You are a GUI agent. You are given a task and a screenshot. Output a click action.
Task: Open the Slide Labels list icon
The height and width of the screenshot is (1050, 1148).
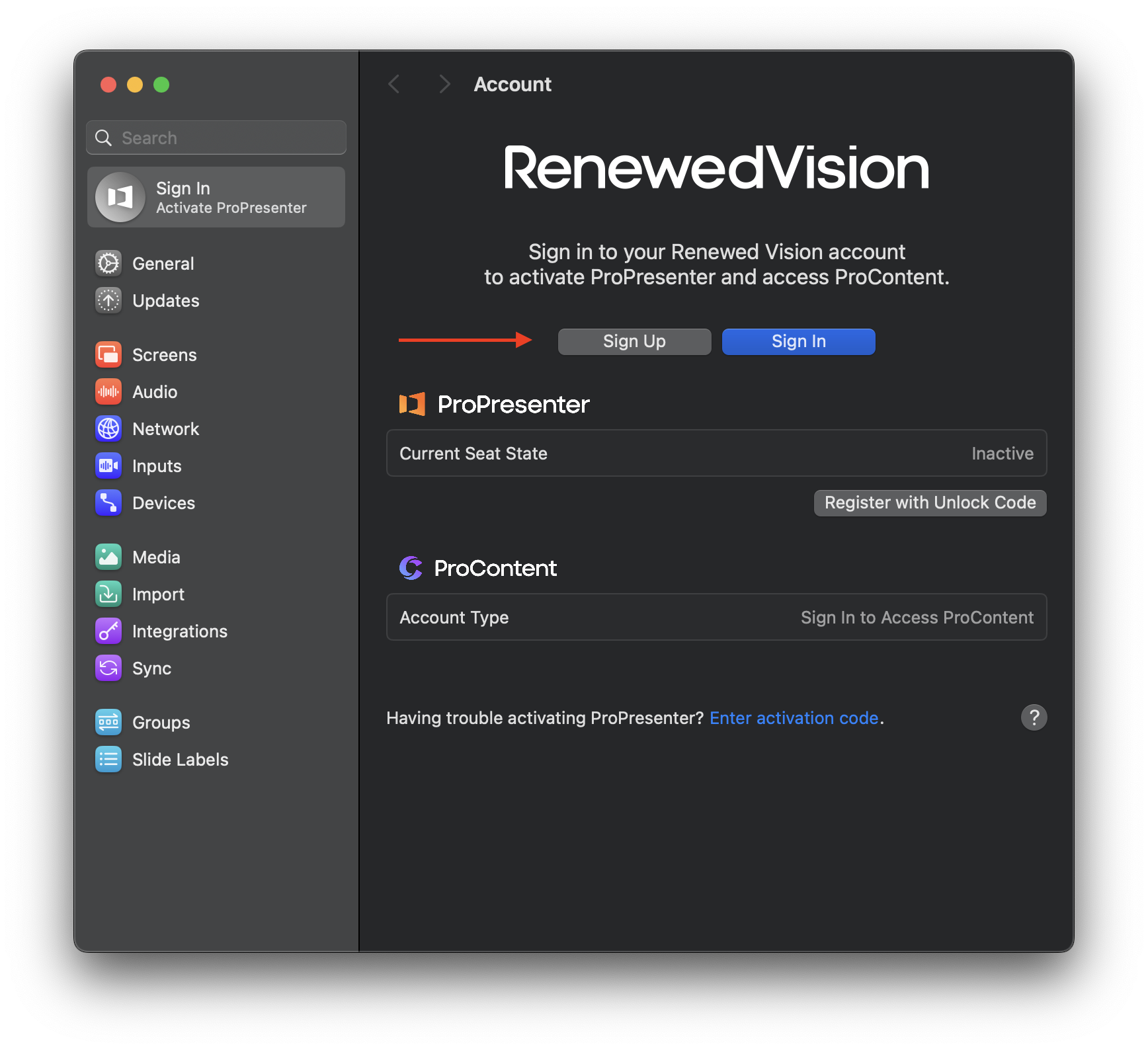(x=108, y=759)
